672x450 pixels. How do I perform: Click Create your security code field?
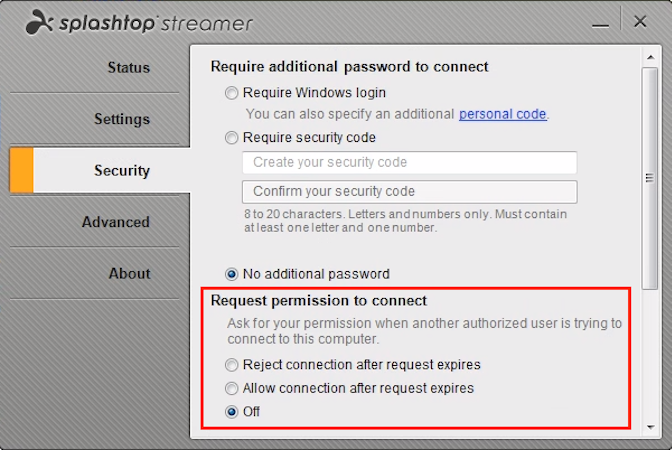tap(409, 162)
